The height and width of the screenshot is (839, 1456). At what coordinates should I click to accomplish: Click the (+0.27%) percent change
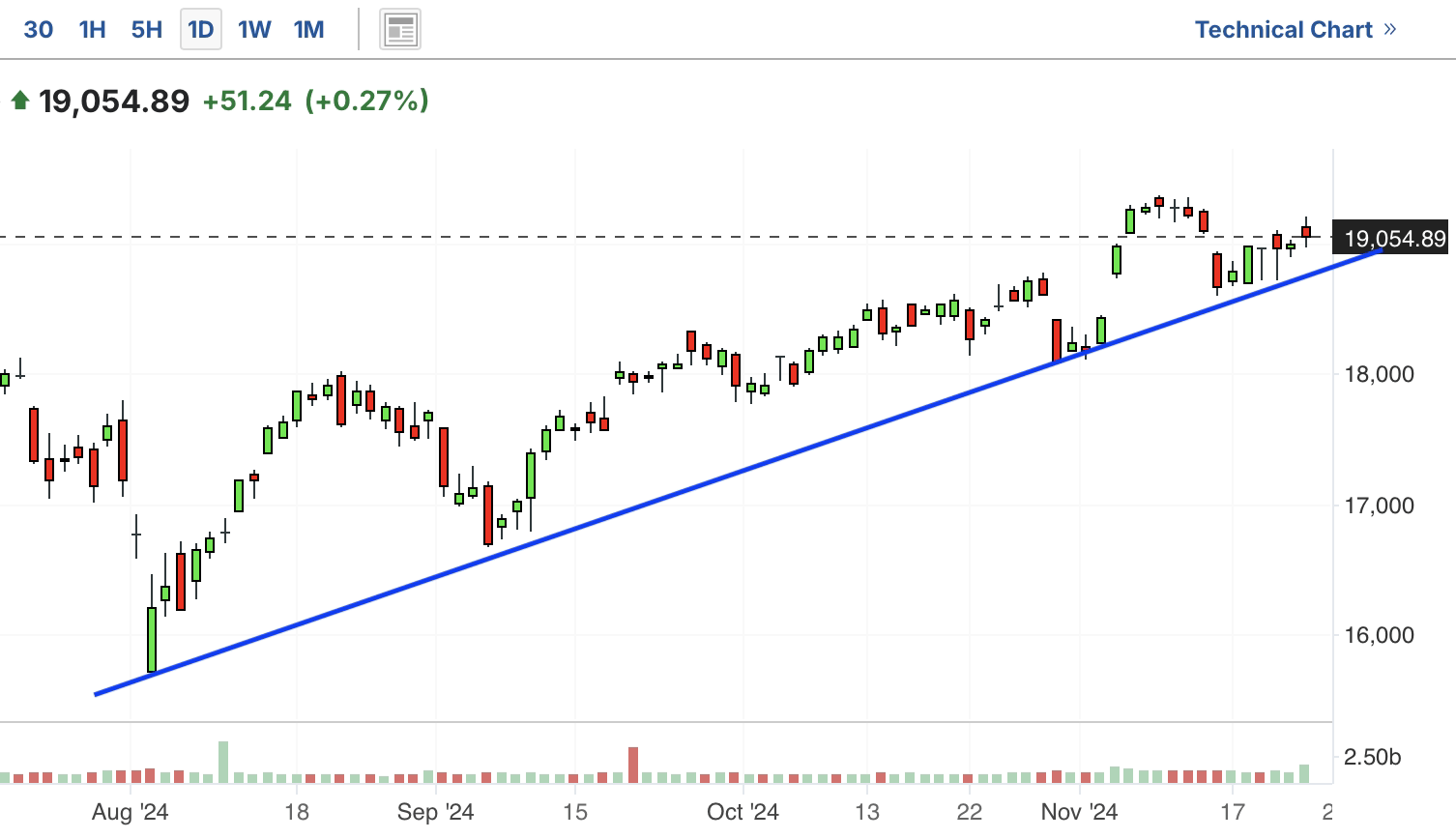(366, 101)
